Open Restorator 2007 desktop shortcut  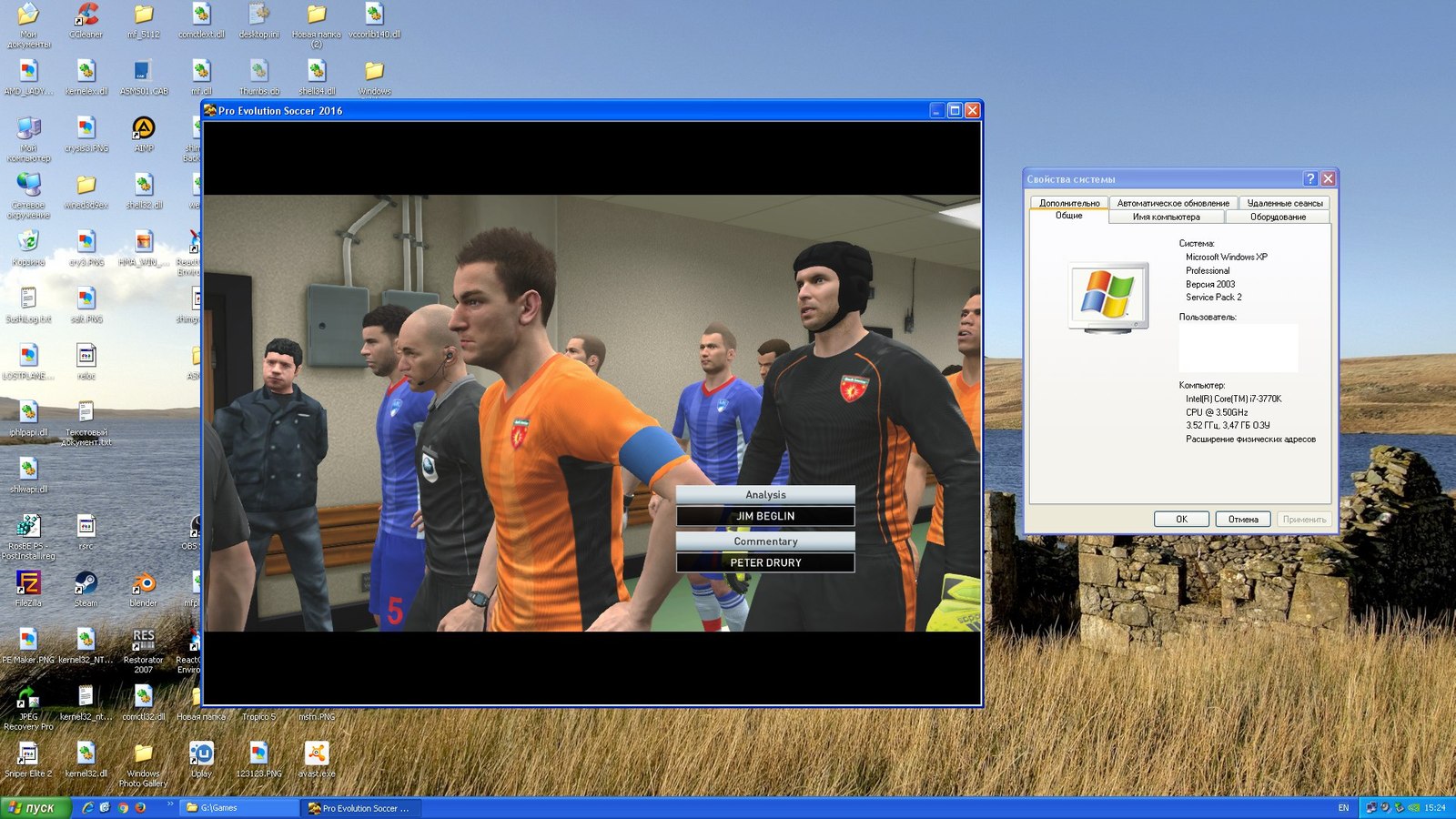pos(143,642)
